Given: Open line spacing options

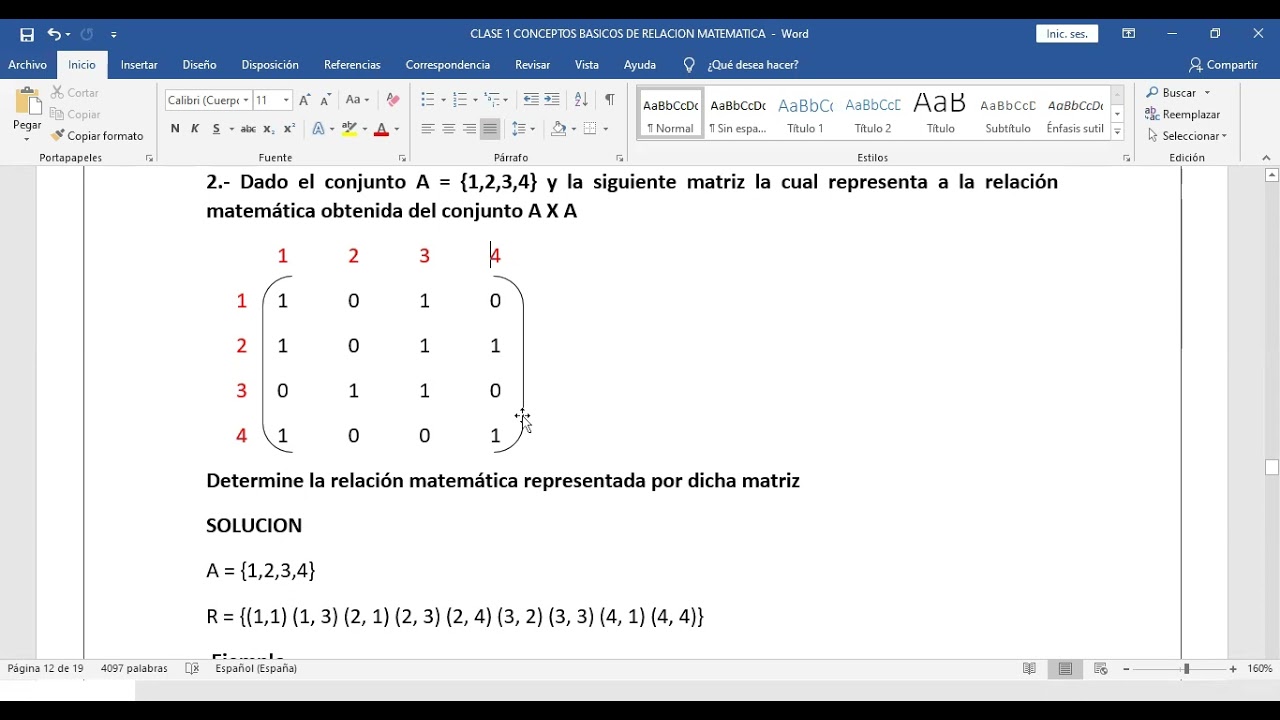Looking at the screenshot, I should [x=523, y=129].
